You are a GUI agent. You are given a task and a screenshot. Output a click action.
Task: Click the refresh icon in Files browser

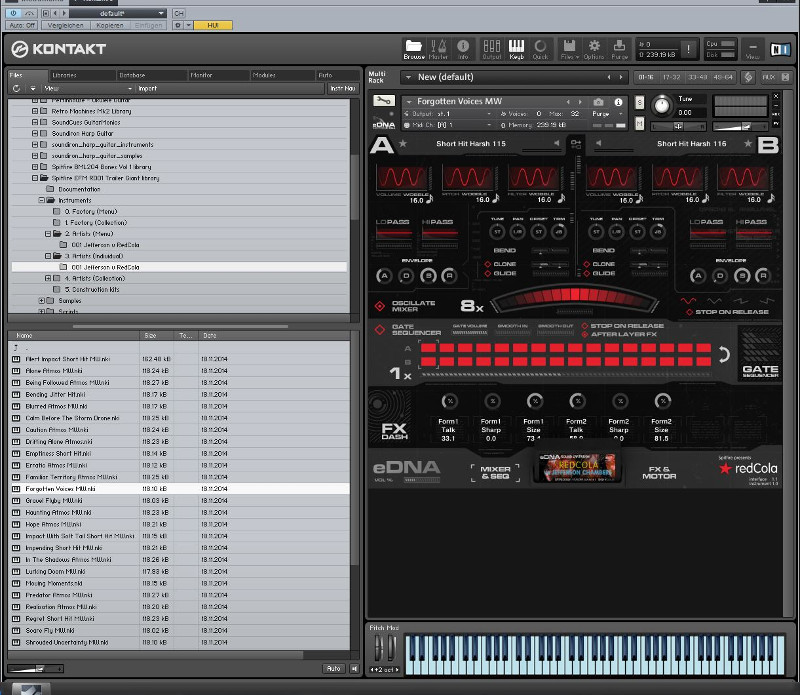pyautogui.click(x=16, y=88)
